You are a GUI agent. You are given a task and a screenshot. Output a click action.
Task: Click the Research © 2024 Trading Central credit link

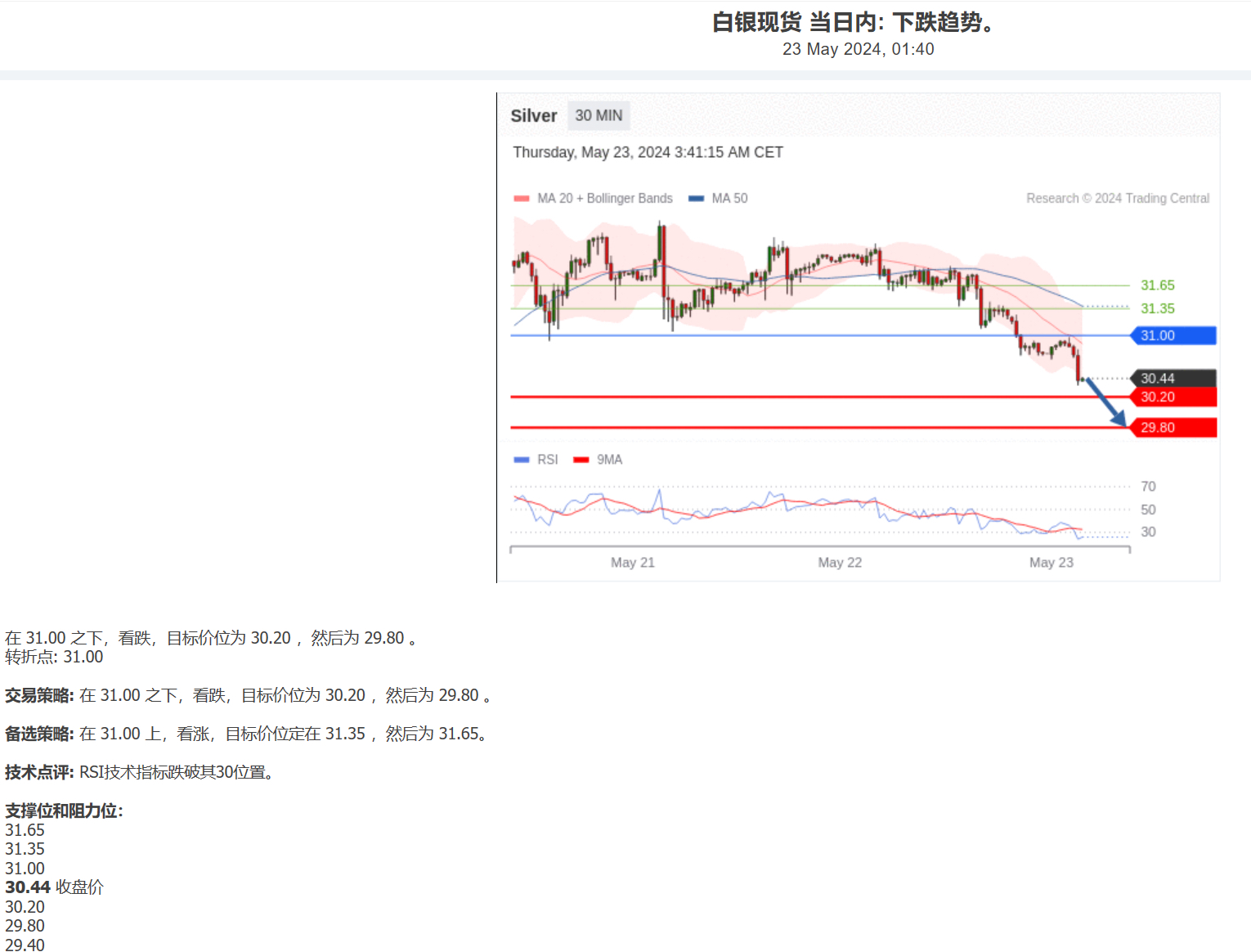1118,198
